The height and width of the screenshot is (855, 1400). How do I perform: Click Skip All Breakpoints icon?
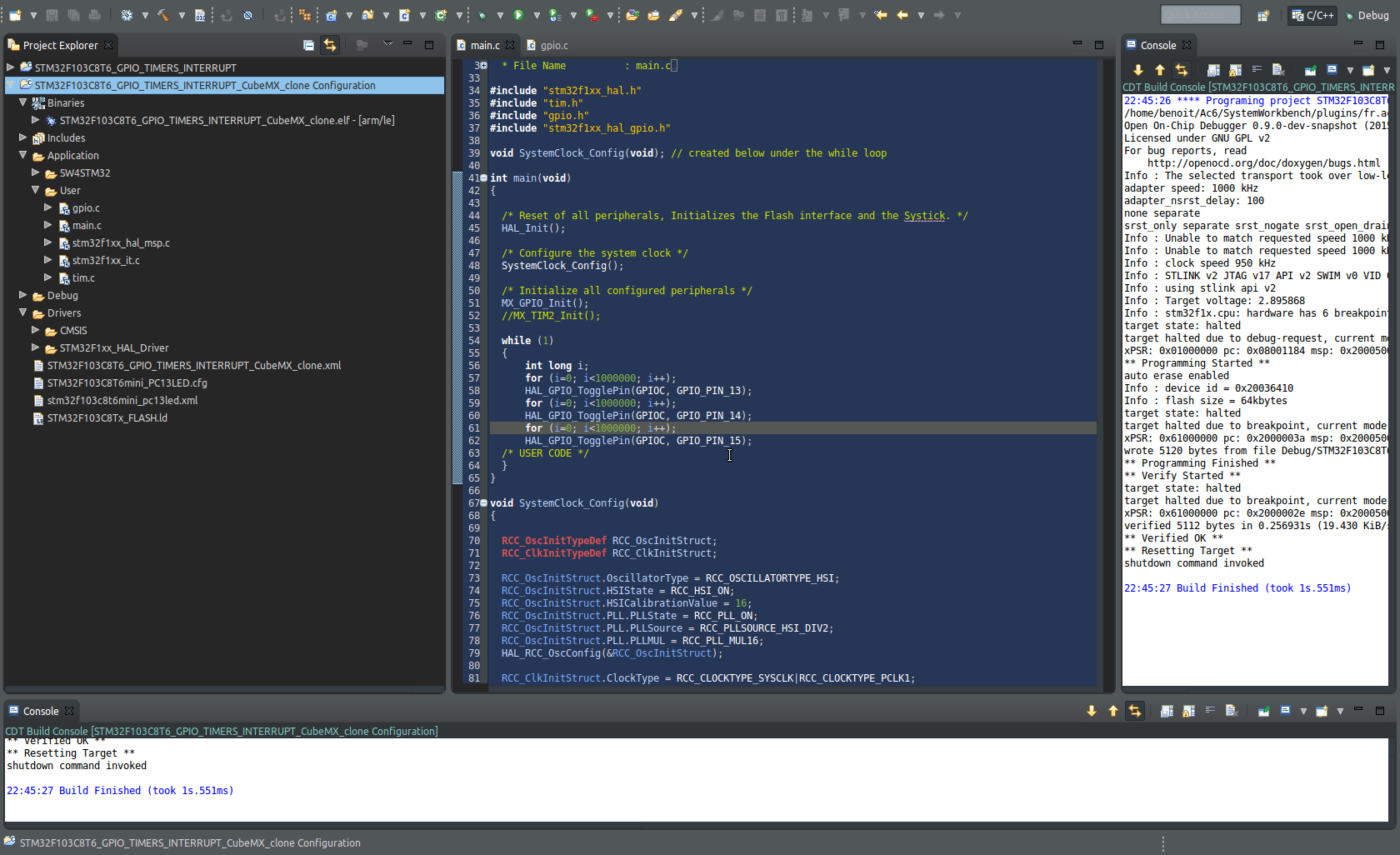point(248,15)
